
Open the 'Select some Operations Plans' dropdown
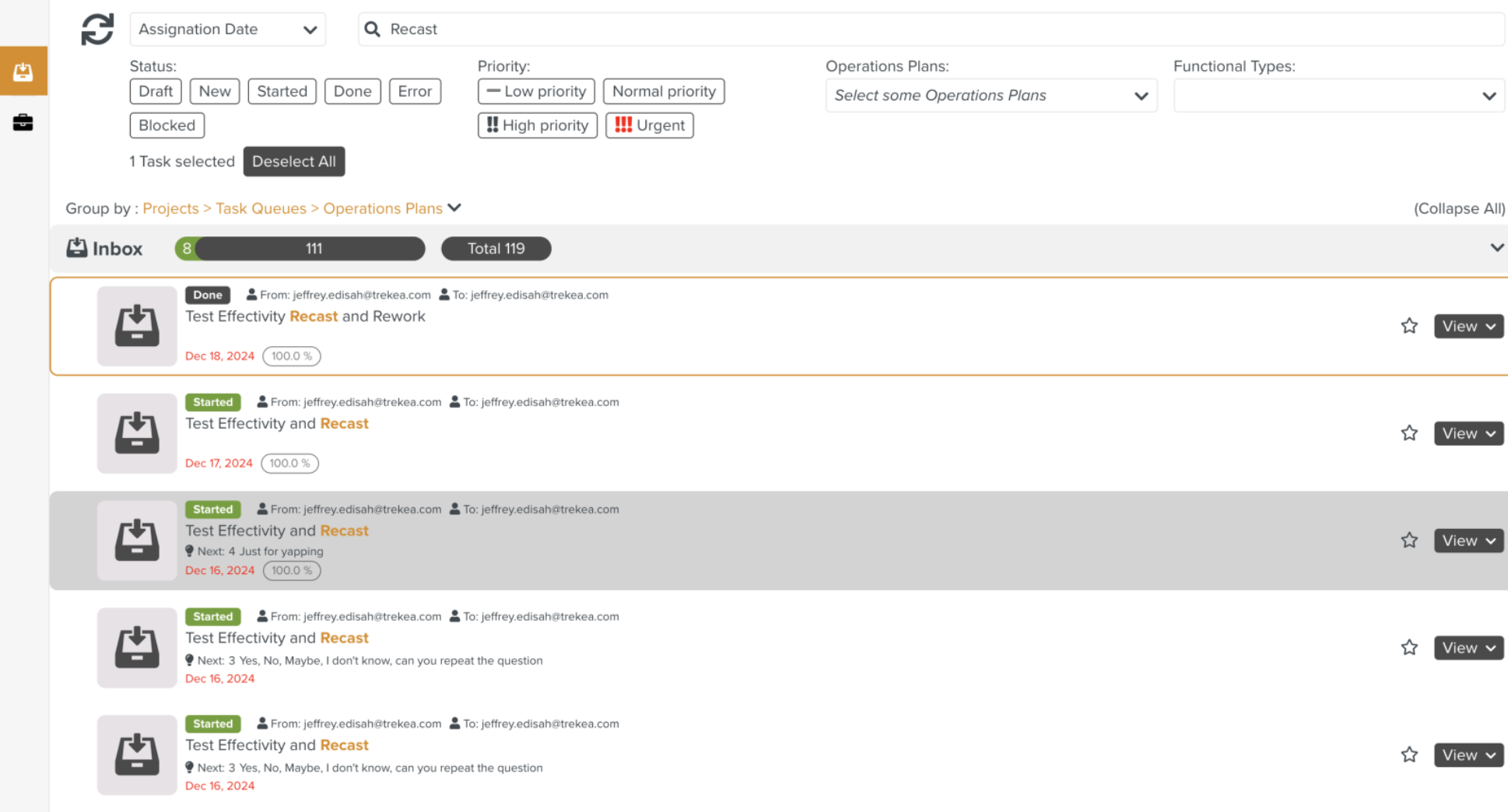click(x=990, y=95)
